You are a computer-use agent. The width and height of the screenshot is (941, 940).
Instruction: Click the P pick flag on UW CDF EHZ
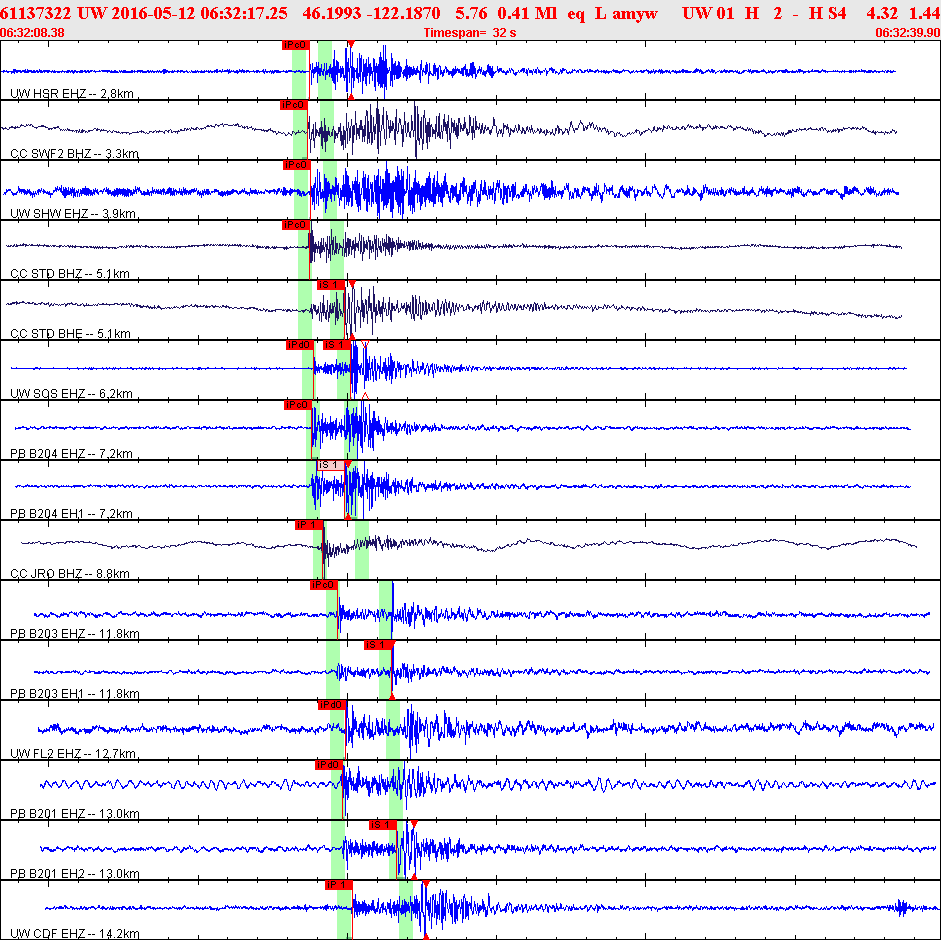click(339, 885)
